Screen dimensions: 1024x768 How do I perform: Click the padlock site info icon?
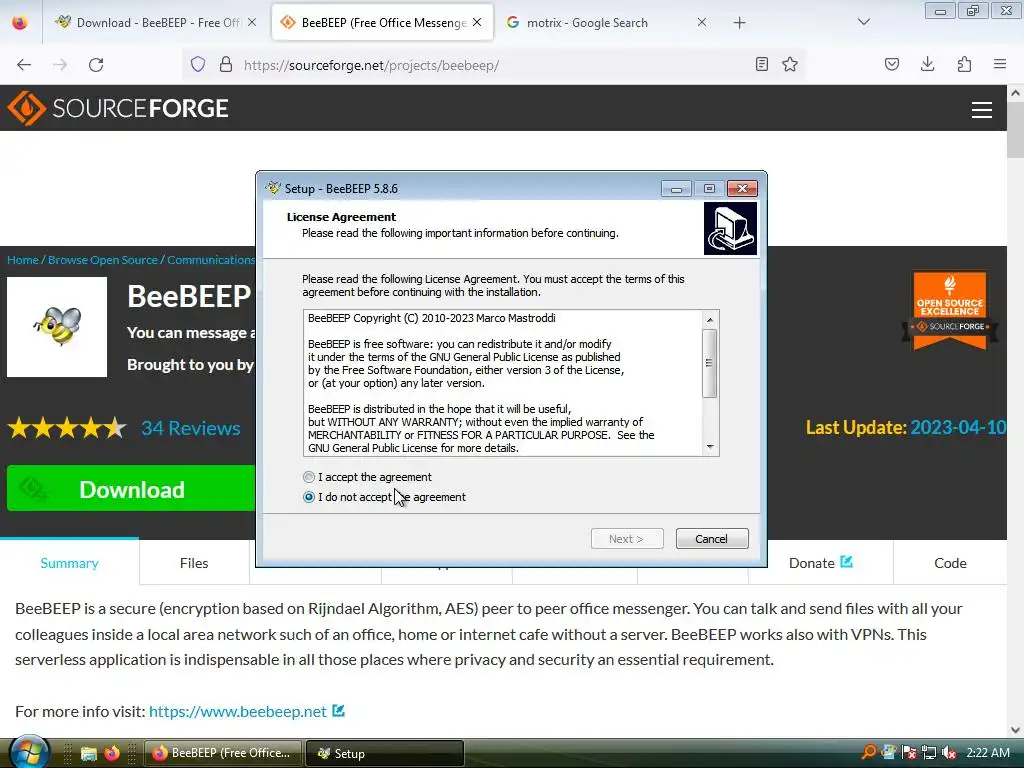(x=226, y=64)
